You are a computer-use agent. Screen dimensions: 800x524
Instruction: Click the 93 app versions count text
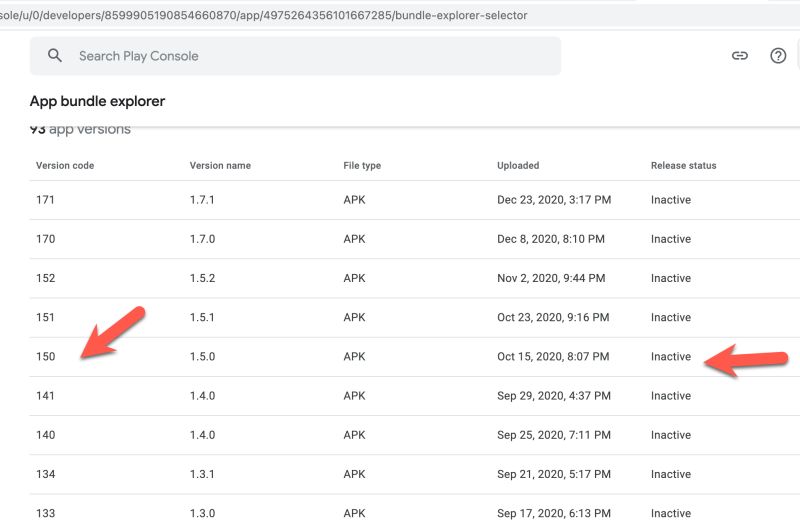(x=80, y=129)
